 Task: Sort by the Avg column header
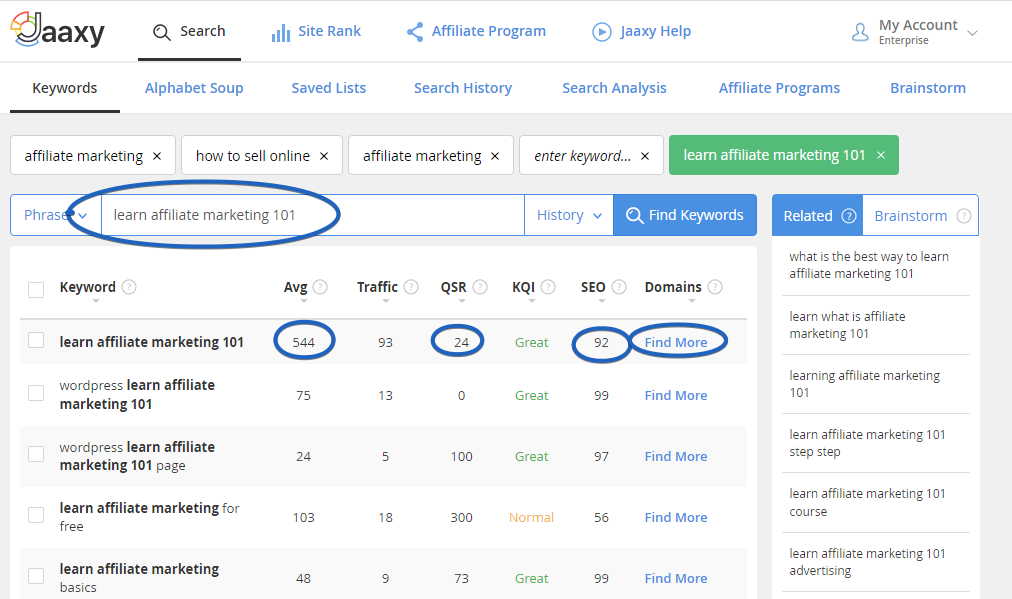click(296, 287)
